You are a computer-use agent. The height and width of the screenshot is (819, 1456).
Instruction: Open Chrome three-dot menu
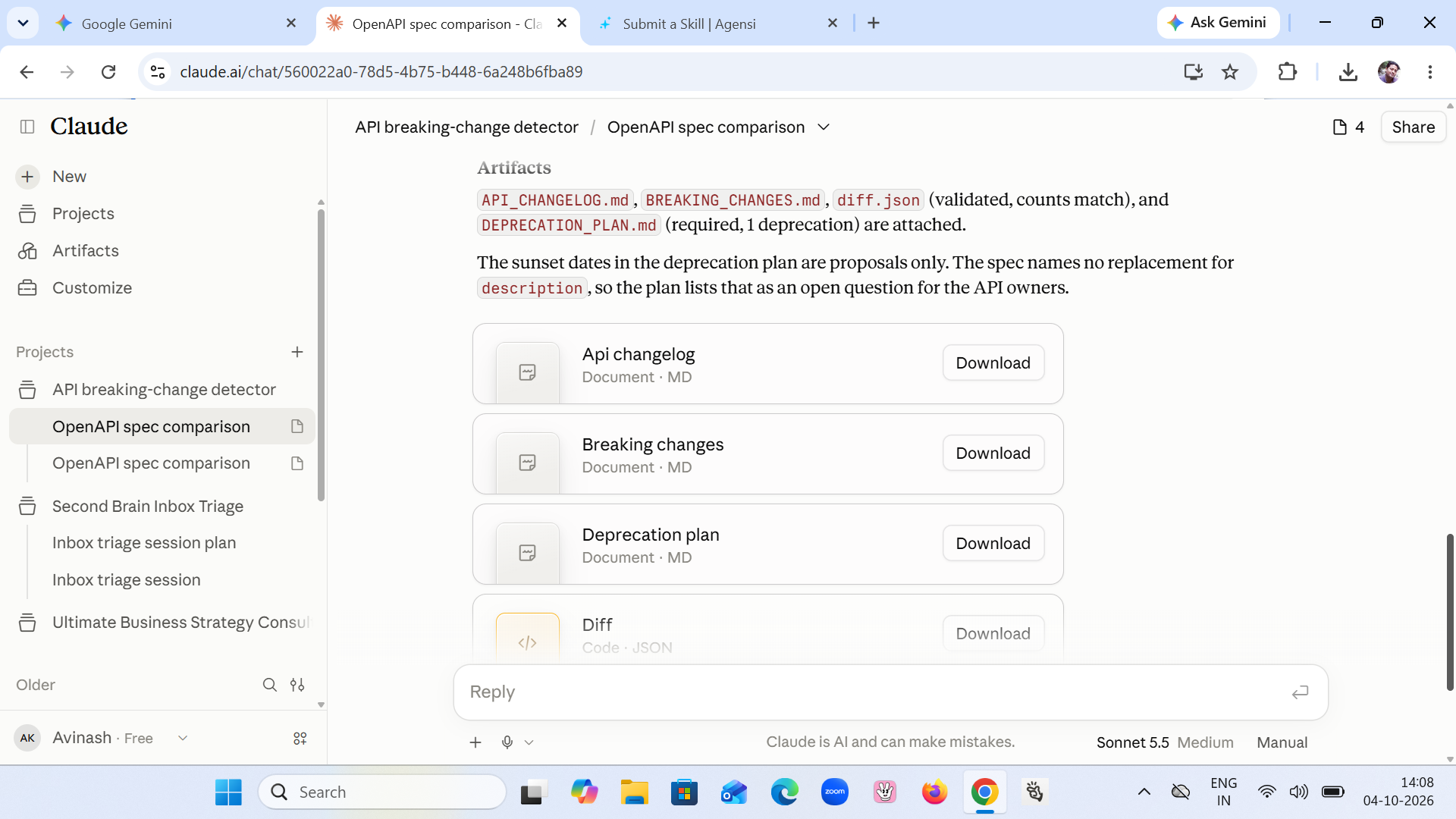click(x=1430, y=72)
